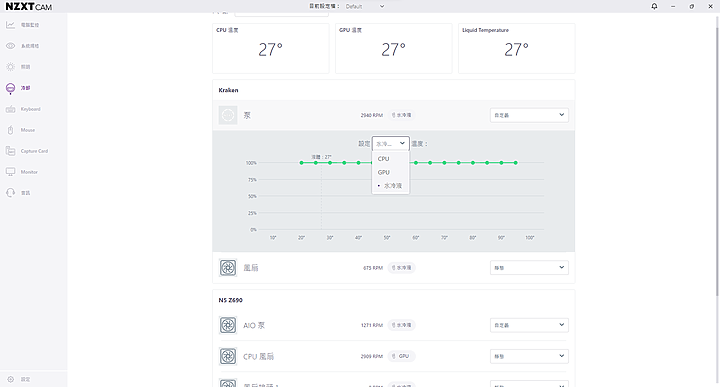720x387 pixels.
Task: Click the NZXT CAM logo
Action: [x=28, y=6]
